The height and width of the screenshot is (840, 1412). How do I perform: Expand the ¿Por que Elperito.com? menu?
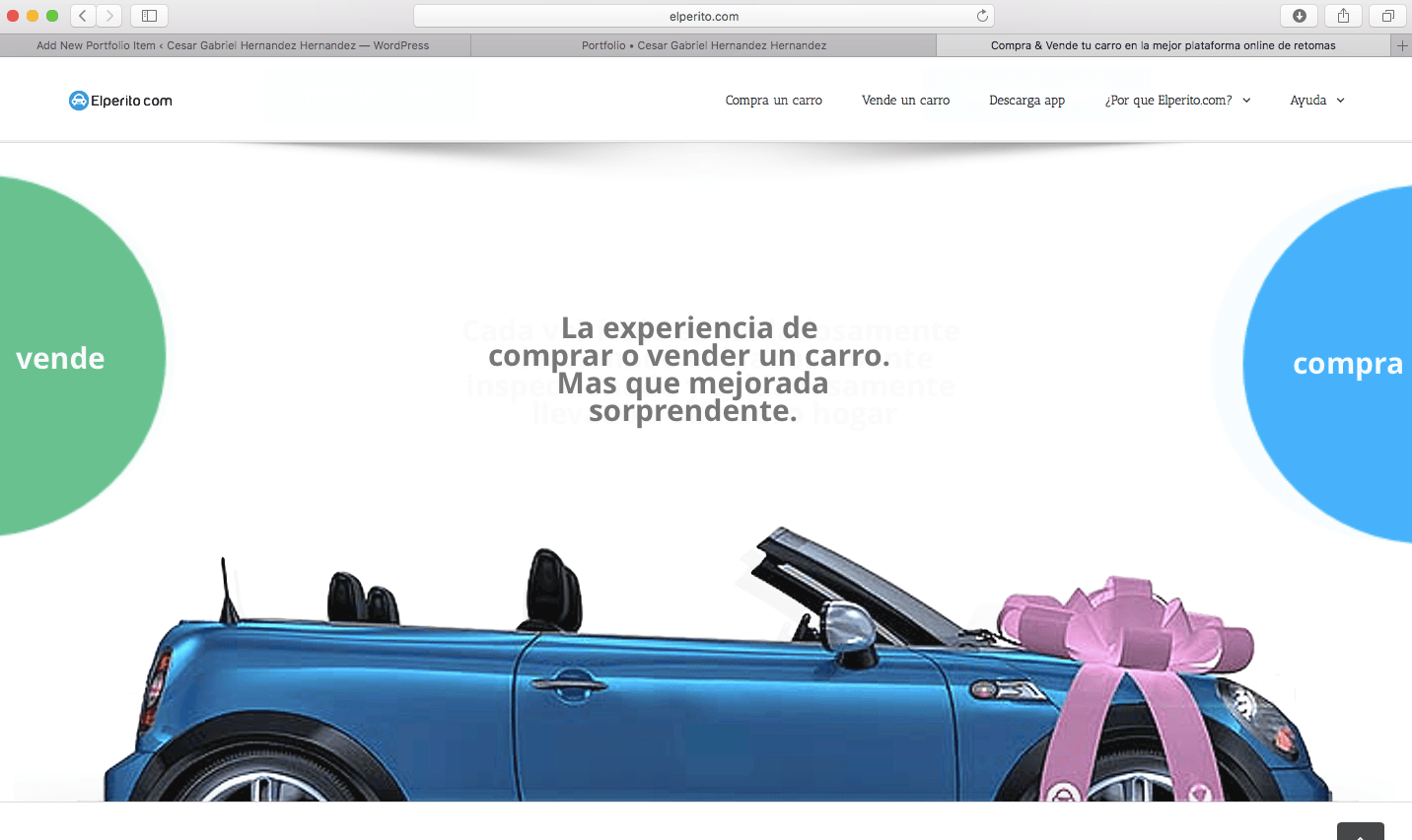click(1177, 101)
